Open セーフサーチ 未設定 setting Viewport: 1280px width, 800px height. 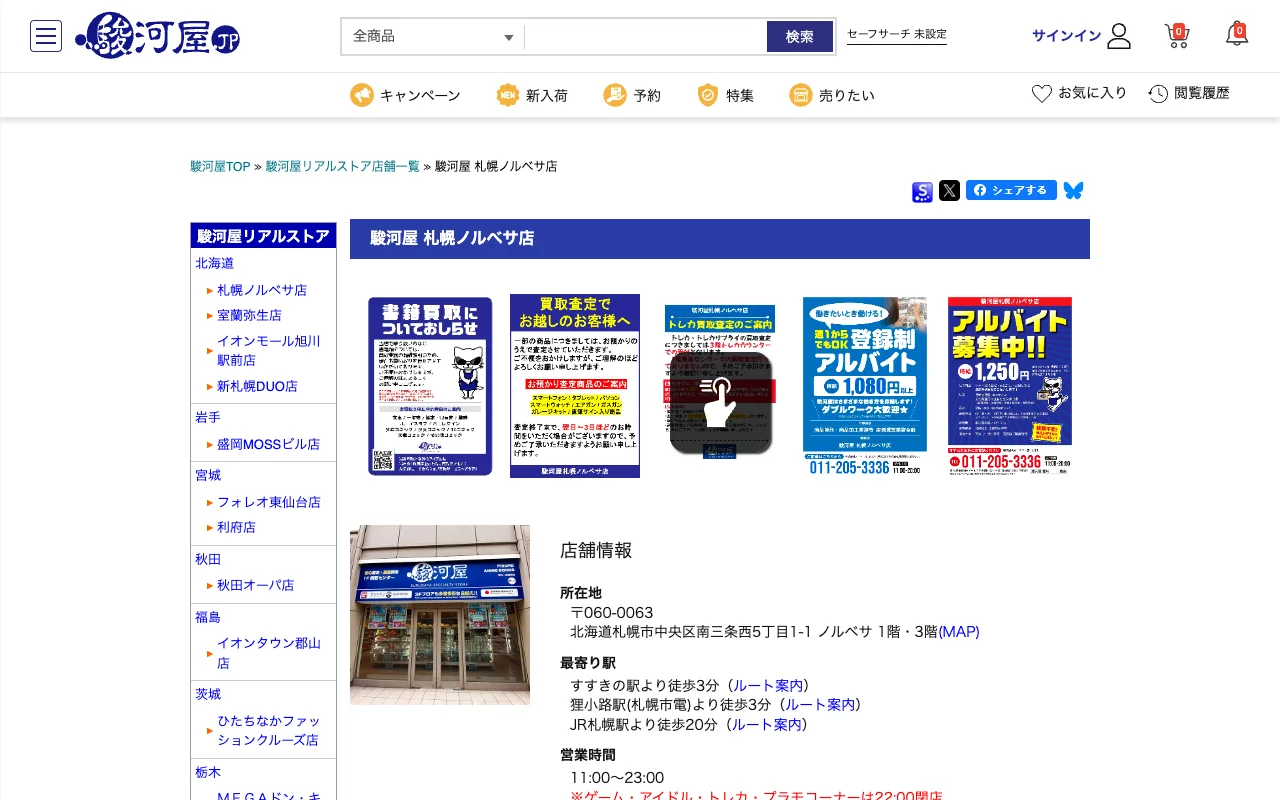pos(897,34)
